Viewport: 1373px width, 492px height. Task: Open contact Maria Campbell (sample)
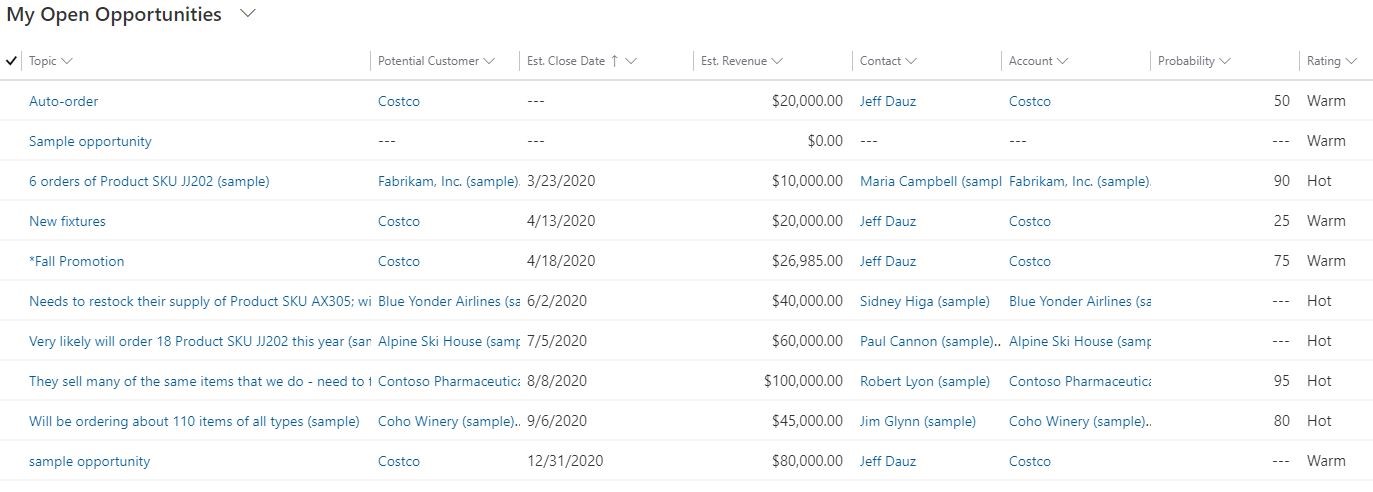(930, 181)
